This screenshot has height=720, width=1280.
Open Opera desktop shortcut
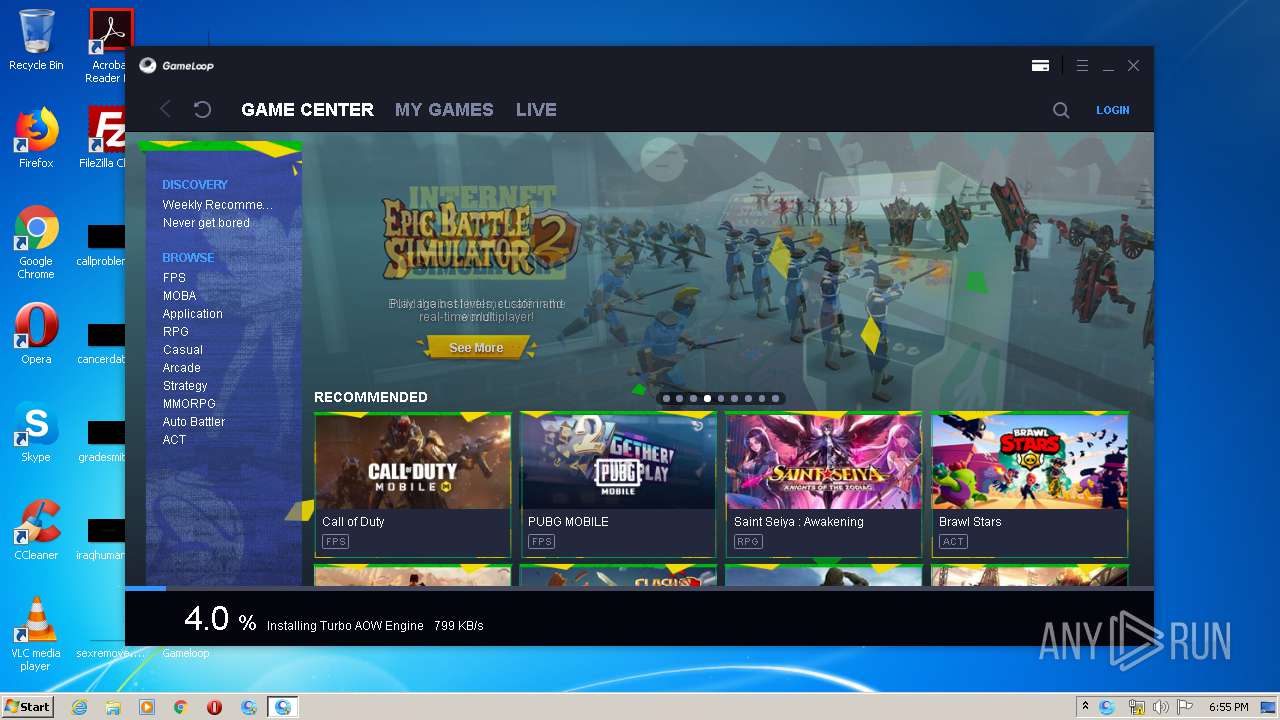click(x=36, y=334)
